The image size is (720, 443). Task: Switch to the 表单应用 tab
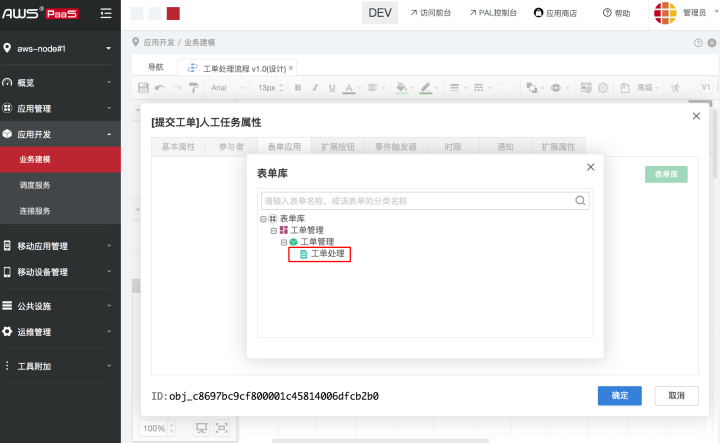[x=284, y=147]
